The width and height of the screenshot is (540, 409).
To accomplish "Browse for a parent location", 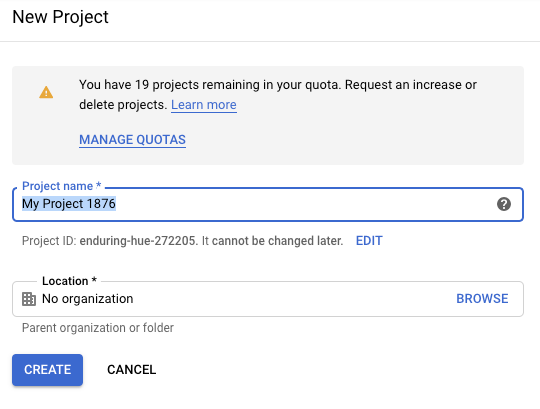I will coord(482,298).
